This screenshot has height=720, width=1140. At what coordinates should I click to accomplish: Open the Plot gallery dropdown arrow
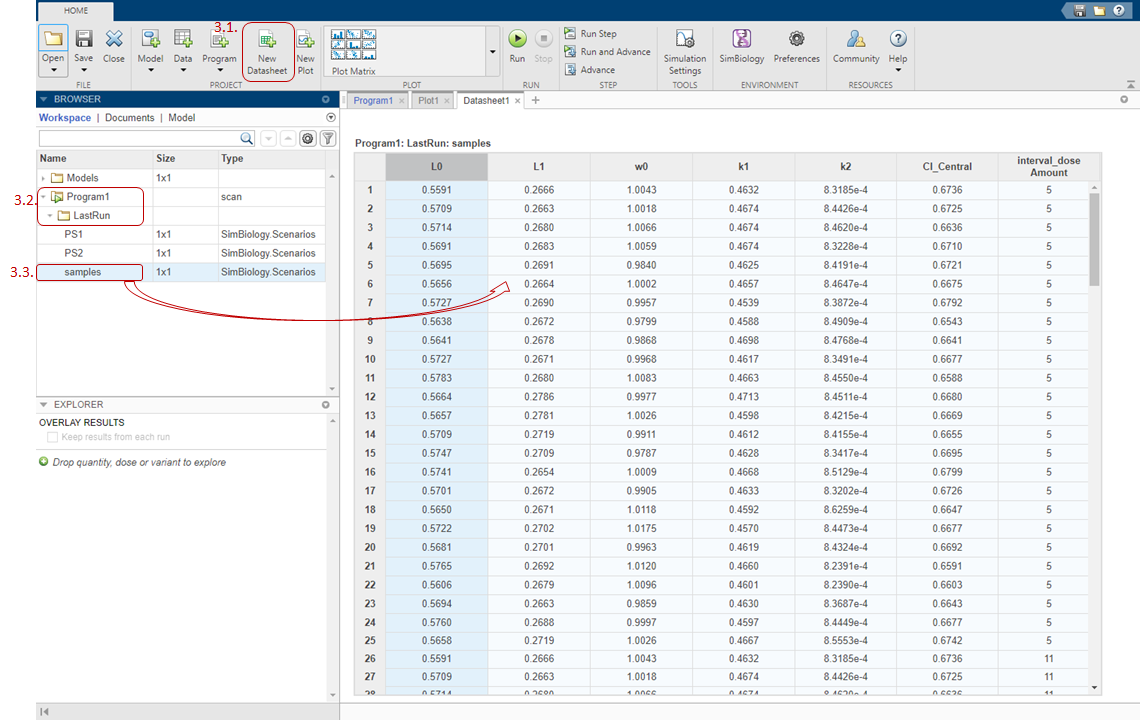[492, 51]
